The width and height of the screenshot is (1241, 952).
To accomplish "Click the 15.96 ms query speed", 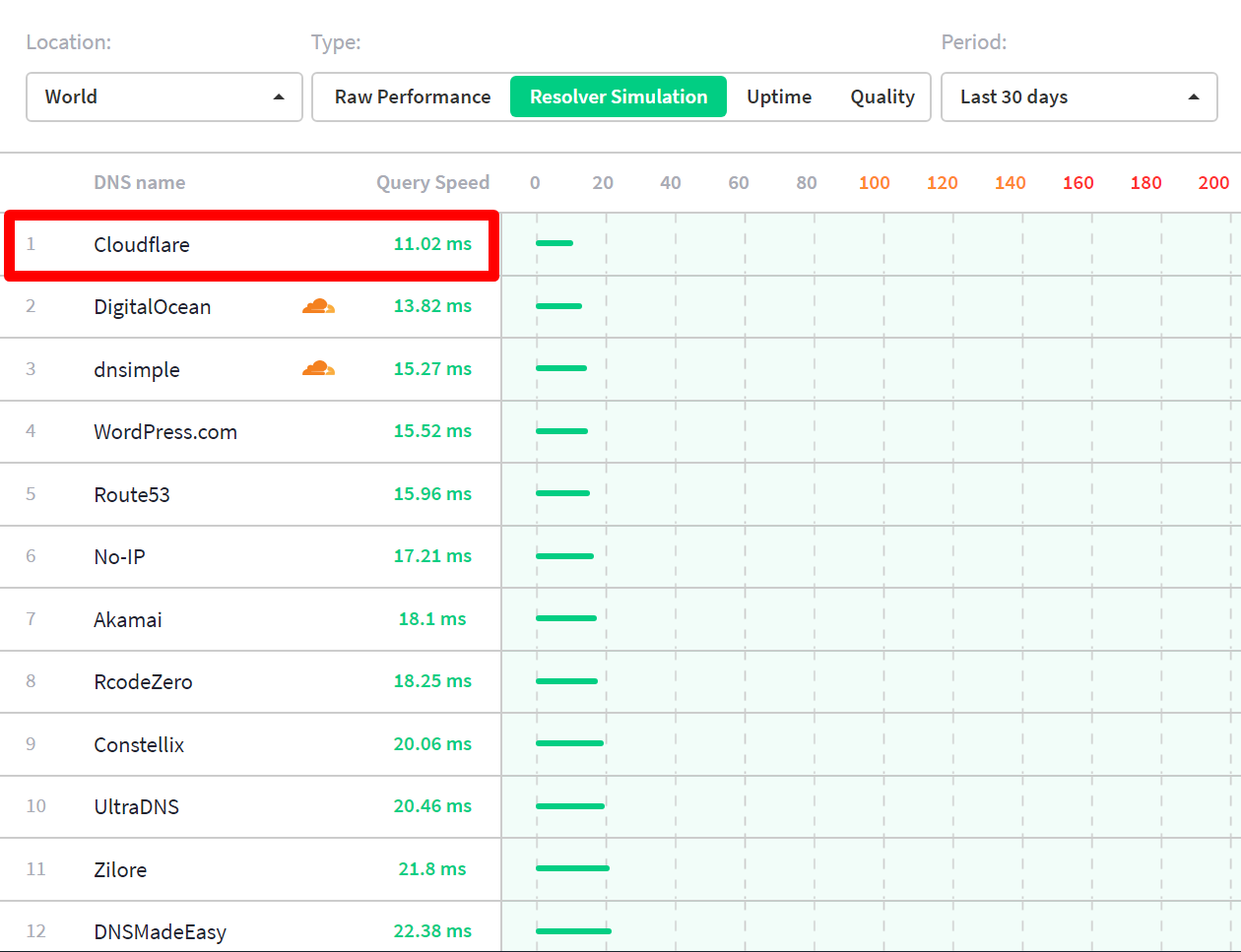I will [432, 493].
